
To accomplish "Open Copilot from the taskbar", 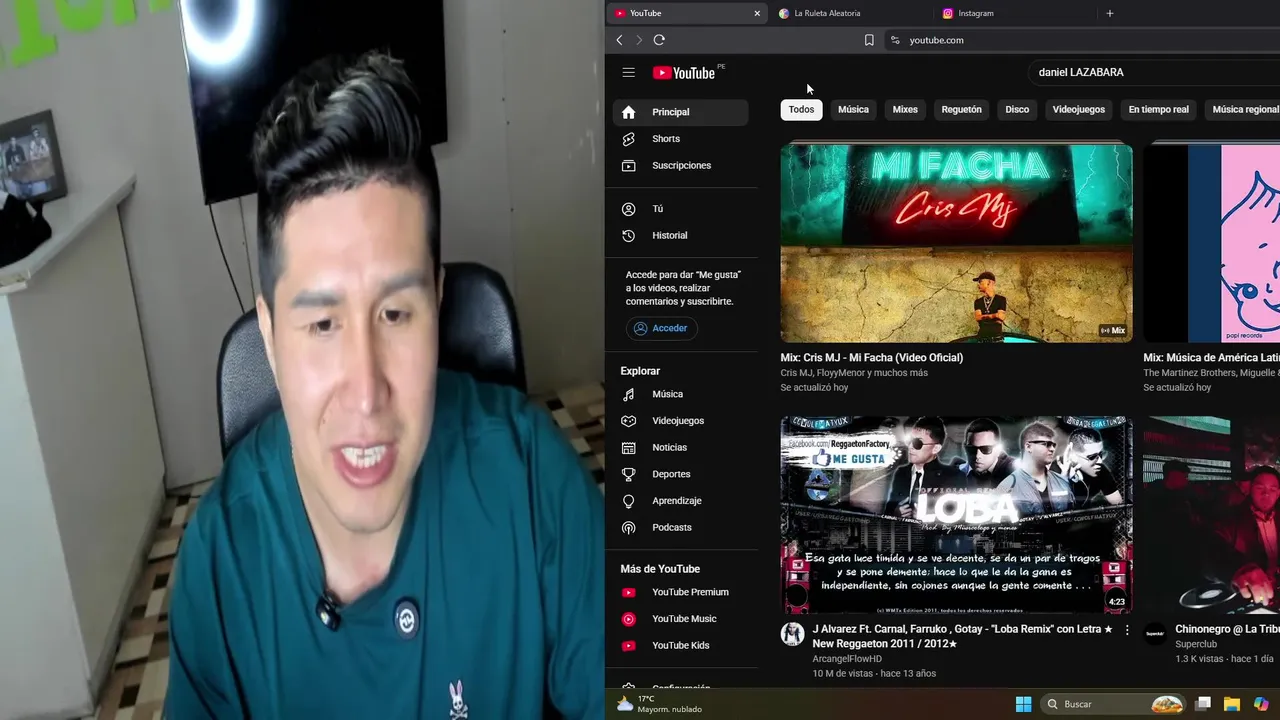I will tap(1261, 704).
